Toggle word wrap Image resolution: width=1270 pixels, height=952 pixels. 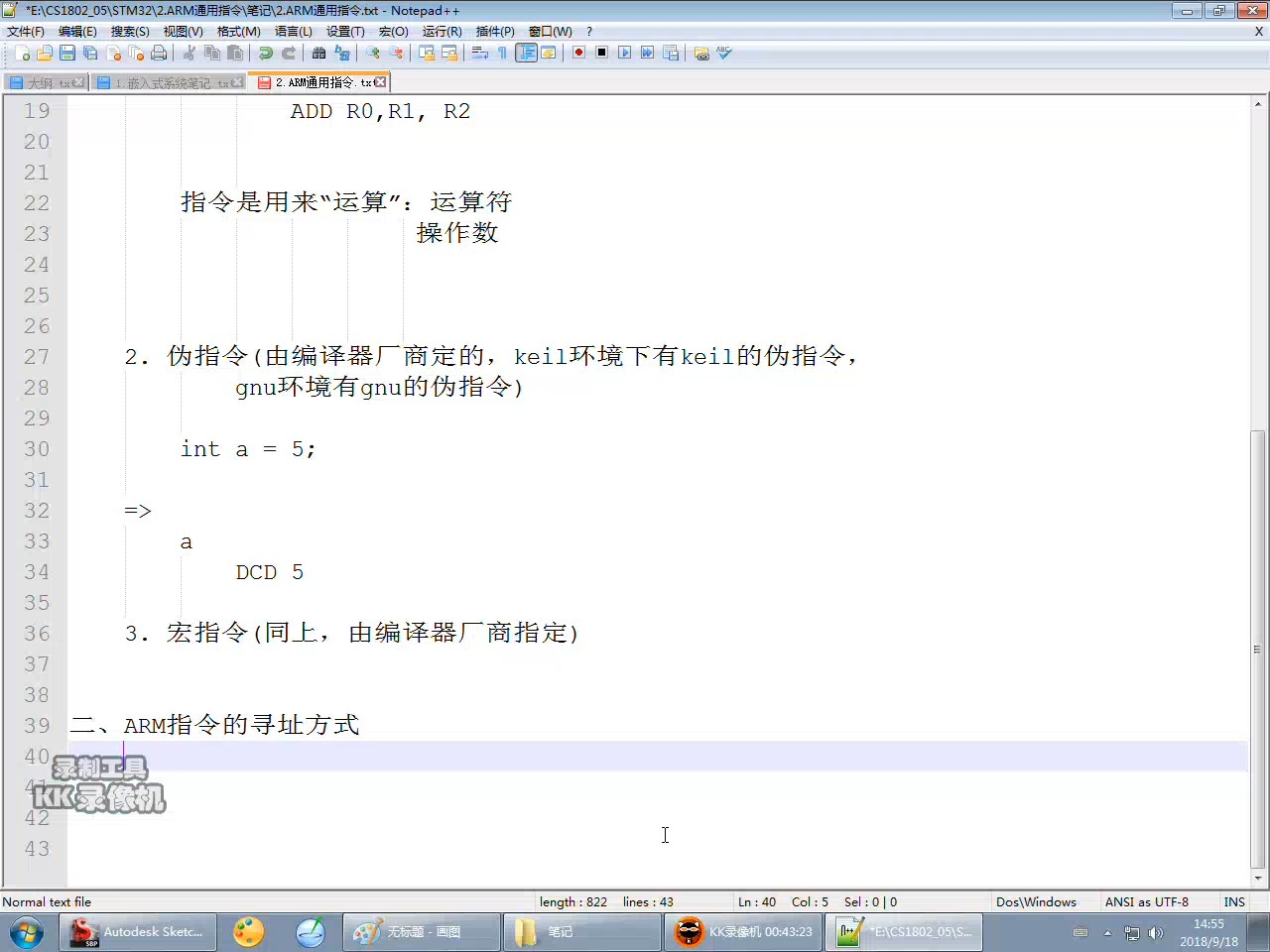(x=480, y=53)
